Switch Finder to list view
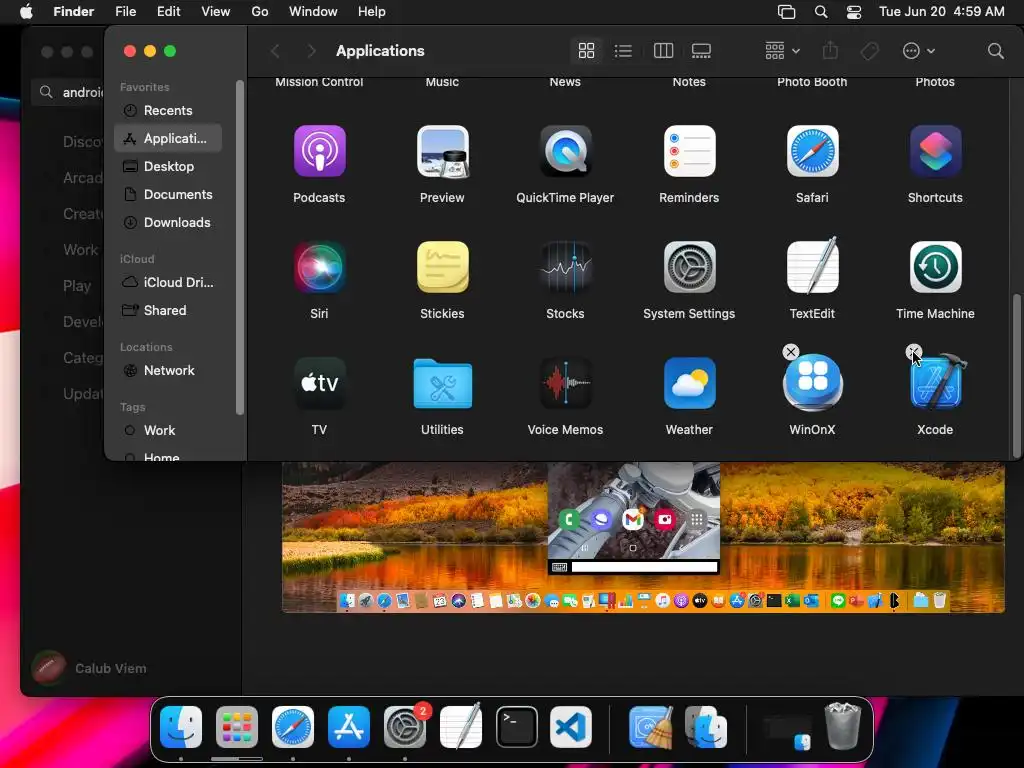The width and height of the screenshot is (1024, 768). (x=623, y=51)
